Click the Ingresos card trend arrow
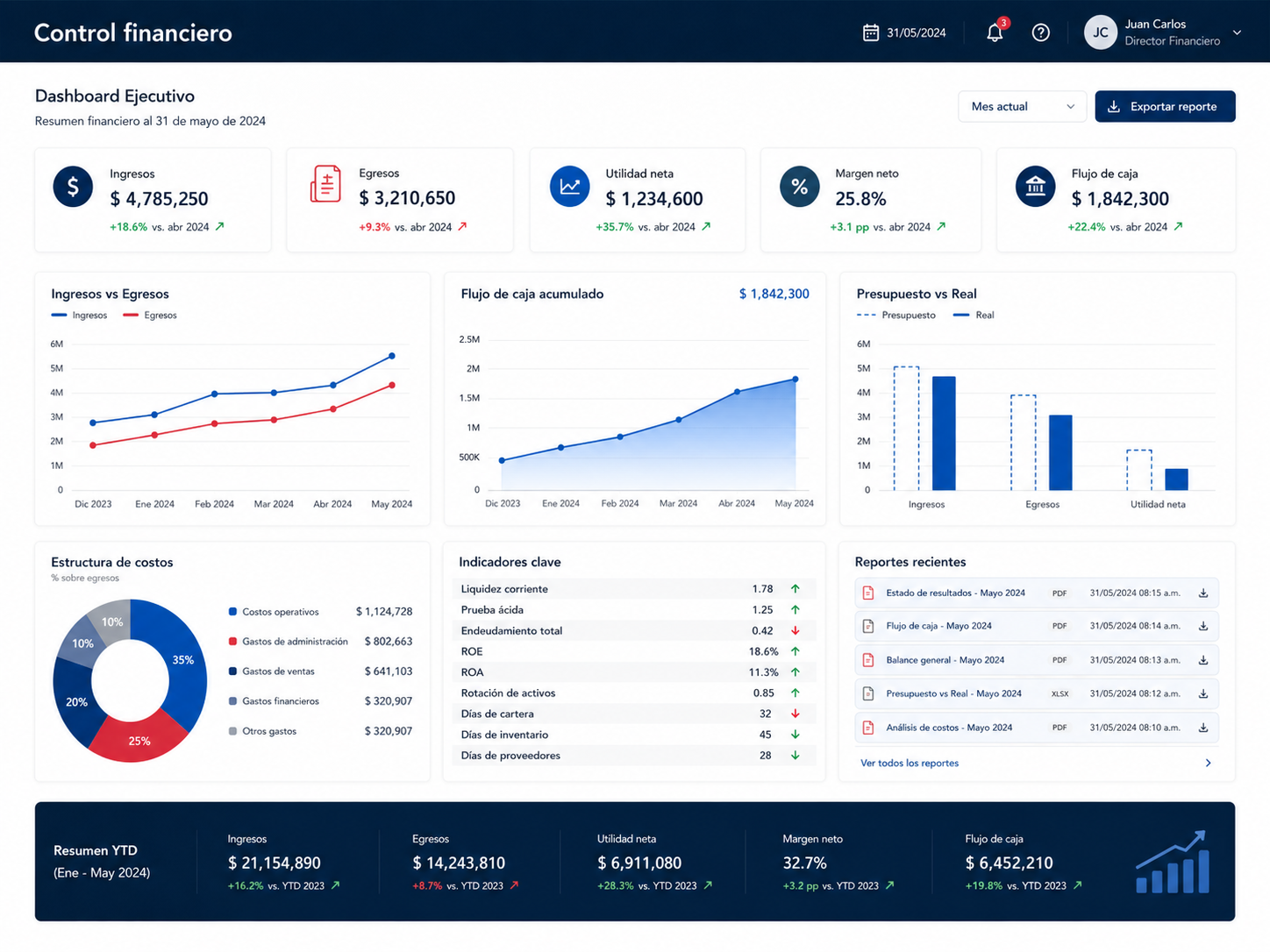The image size is (1270, 952). (x=220, y=226)
